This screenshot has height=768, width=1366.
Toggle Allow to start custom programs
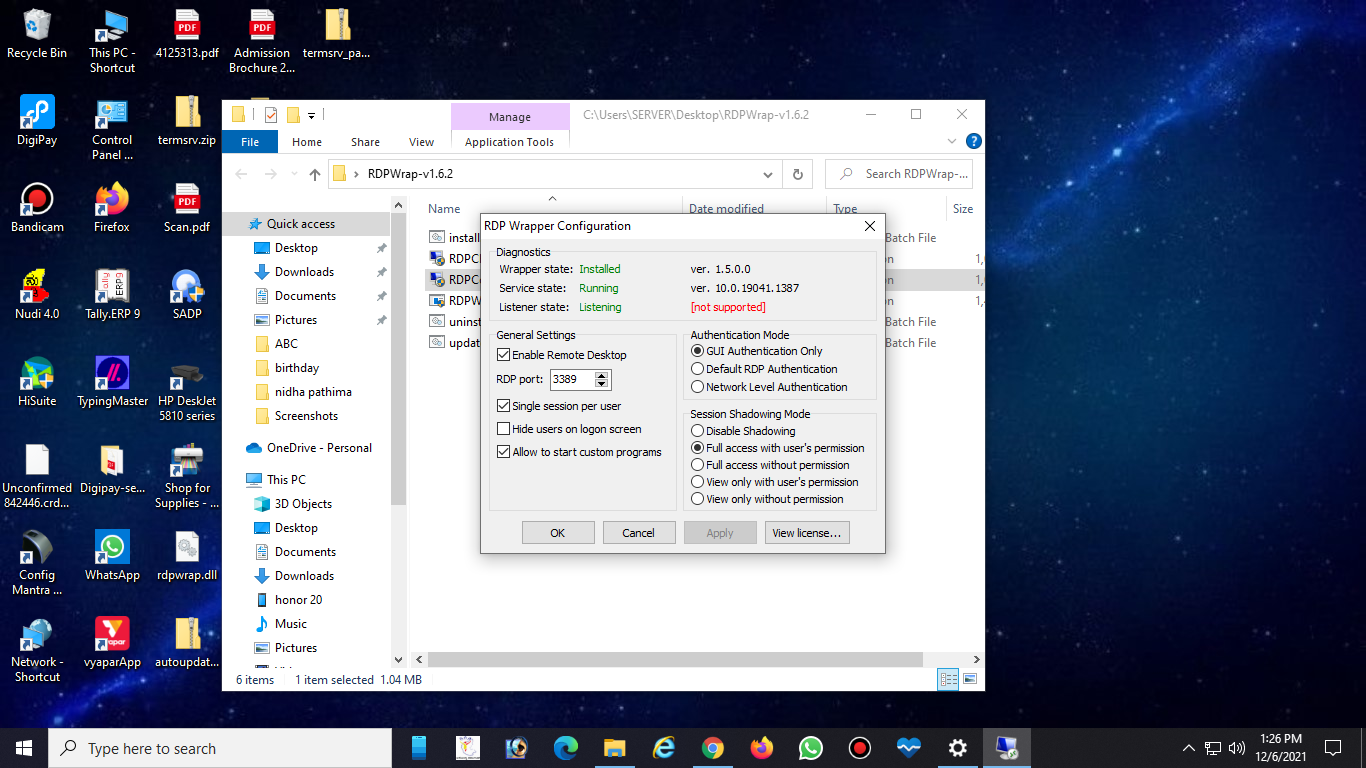click(503, 452)
